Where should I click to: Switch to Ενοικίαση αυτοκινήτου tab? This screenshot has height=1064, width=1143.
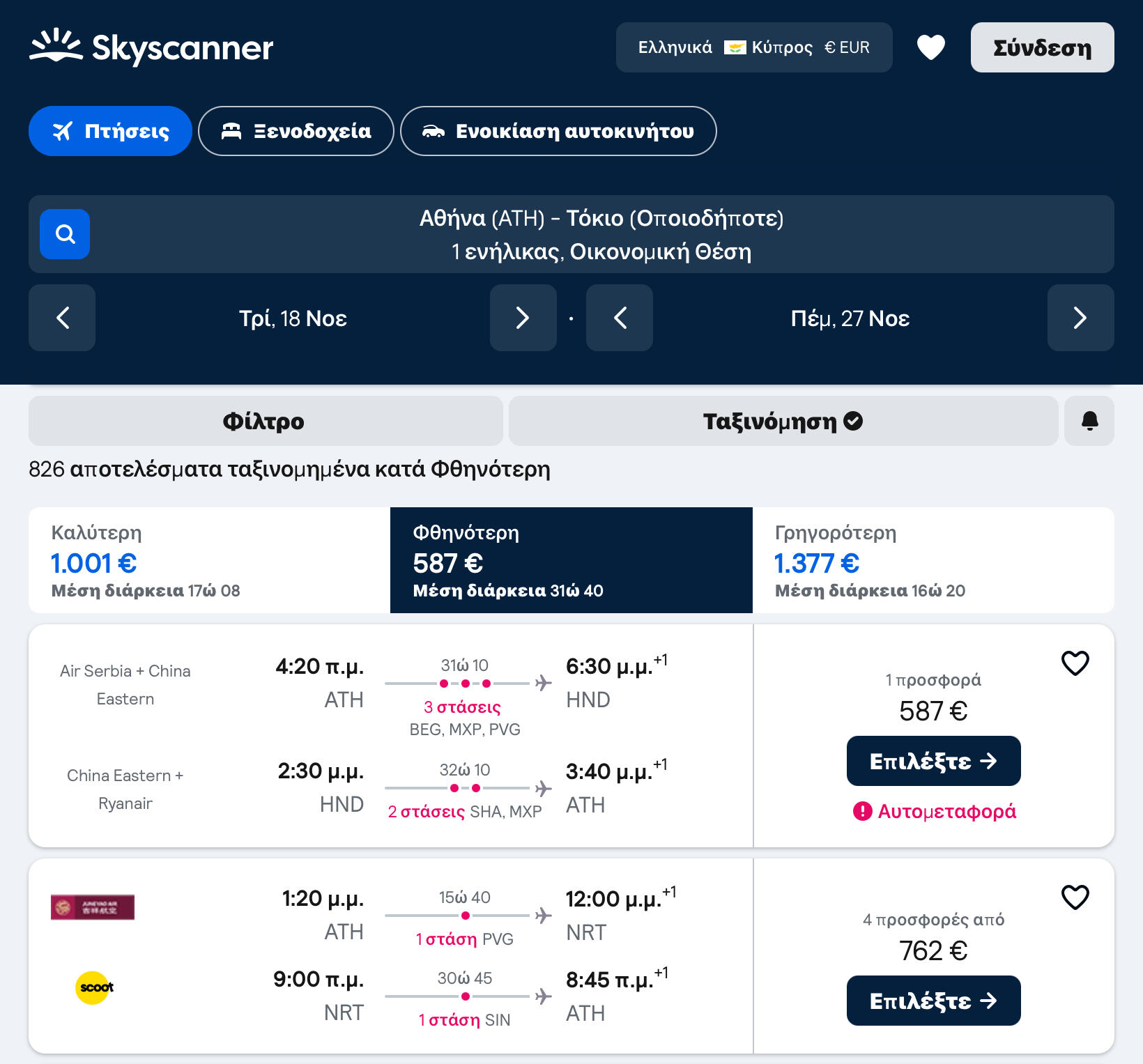click(x=558, y=131)
